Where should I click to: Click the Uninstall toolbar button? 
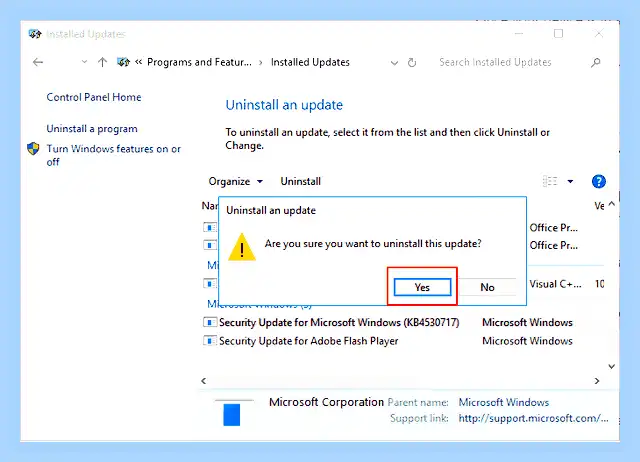point(300,181)
